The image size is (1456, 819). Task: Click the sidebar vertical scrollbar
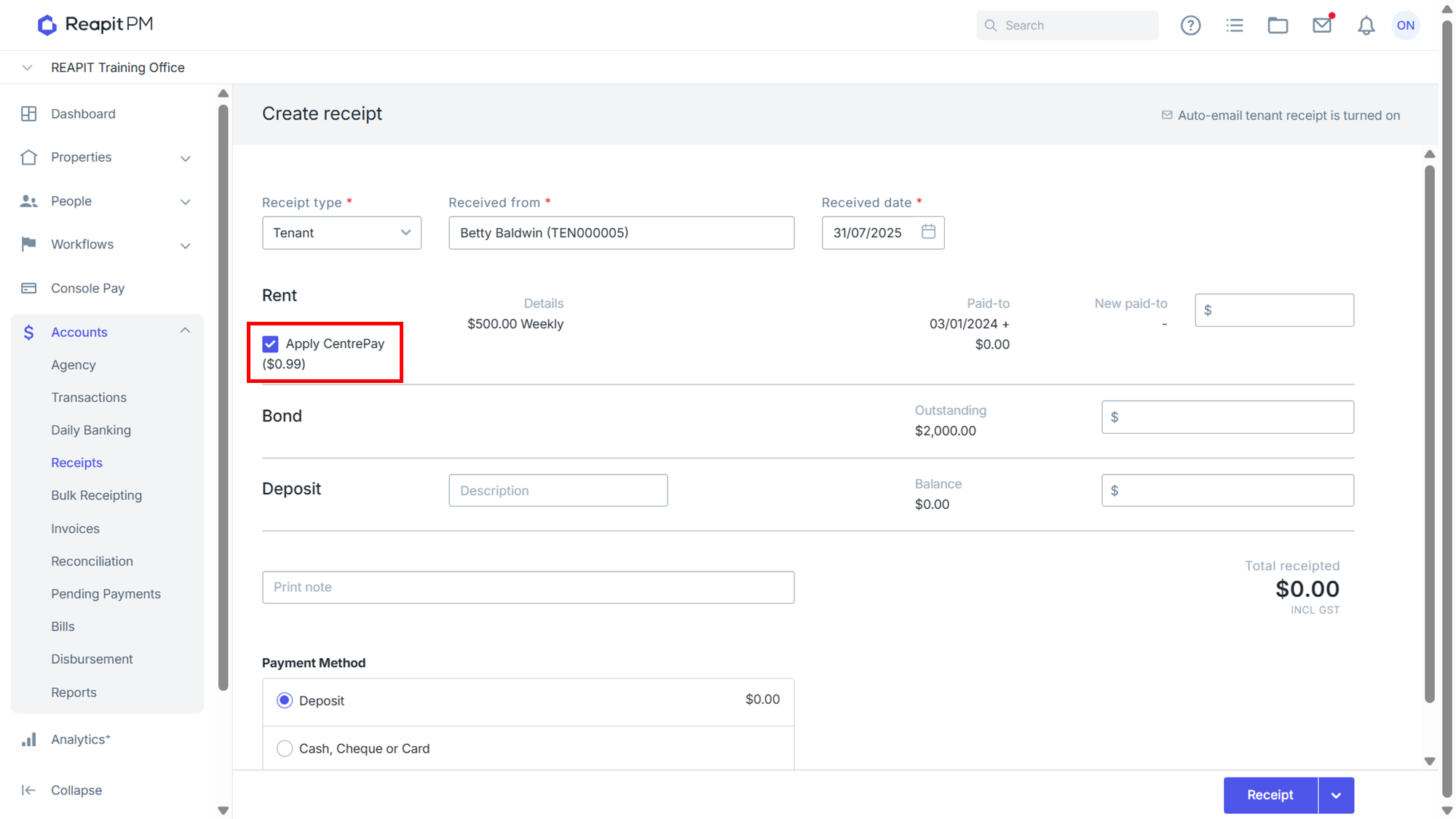223,397
